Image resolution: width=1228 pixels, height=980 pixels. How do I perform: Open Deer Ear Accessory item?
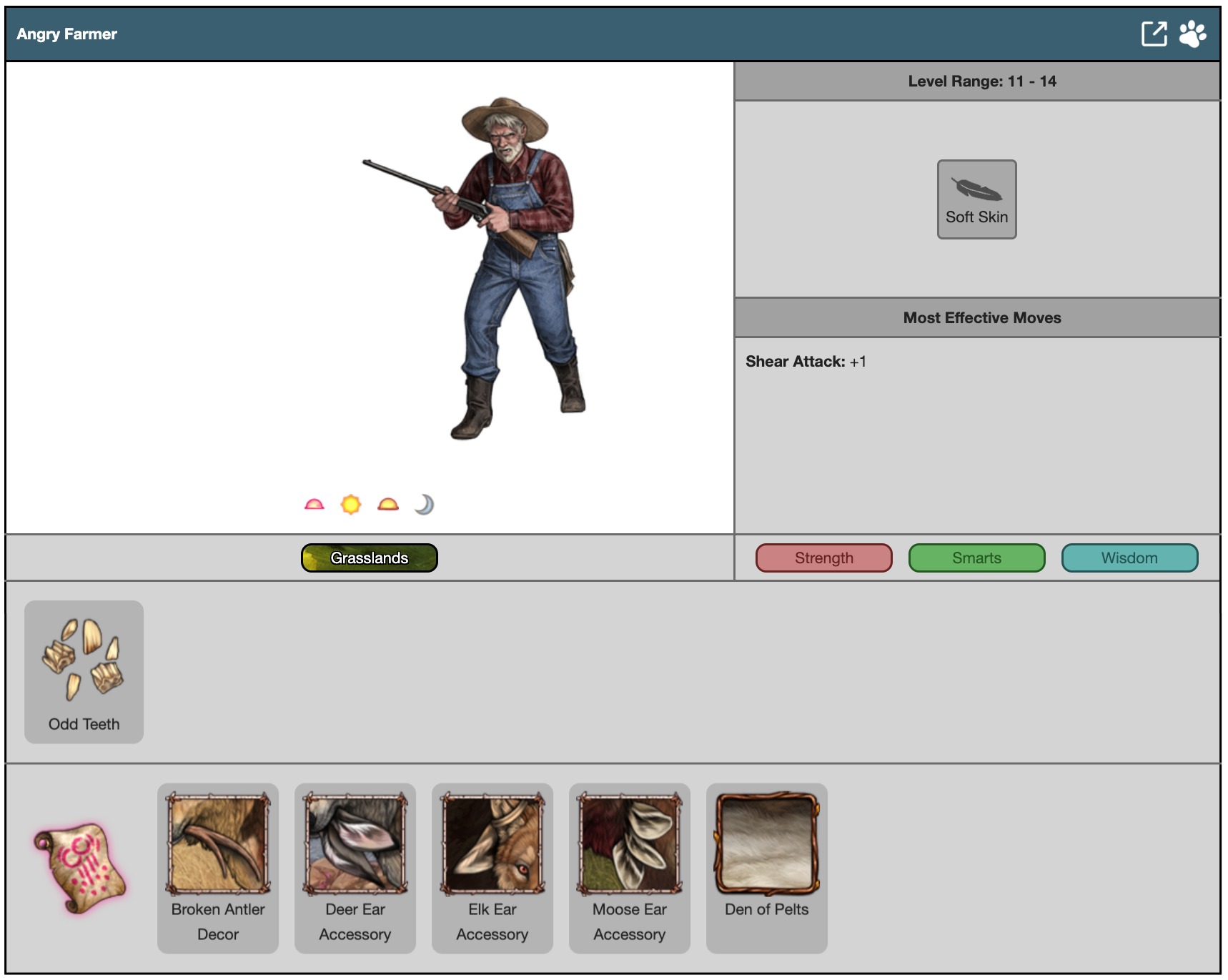(x=355, y=867)
